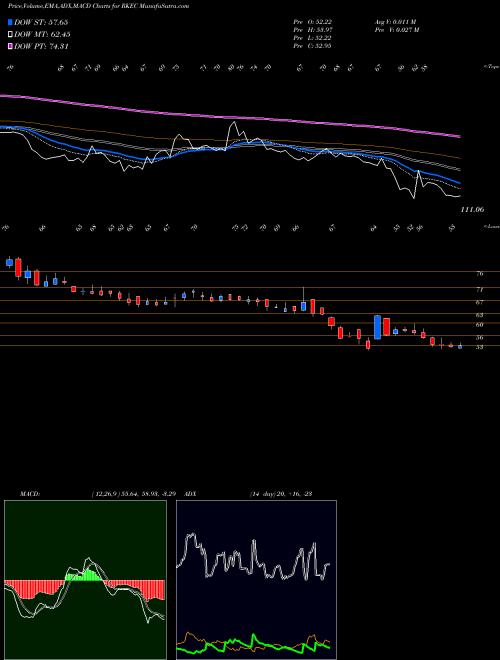500x660 pixels.
Task: Click the 'Pre L: 52.22' low value
Action: click(312, 38)
